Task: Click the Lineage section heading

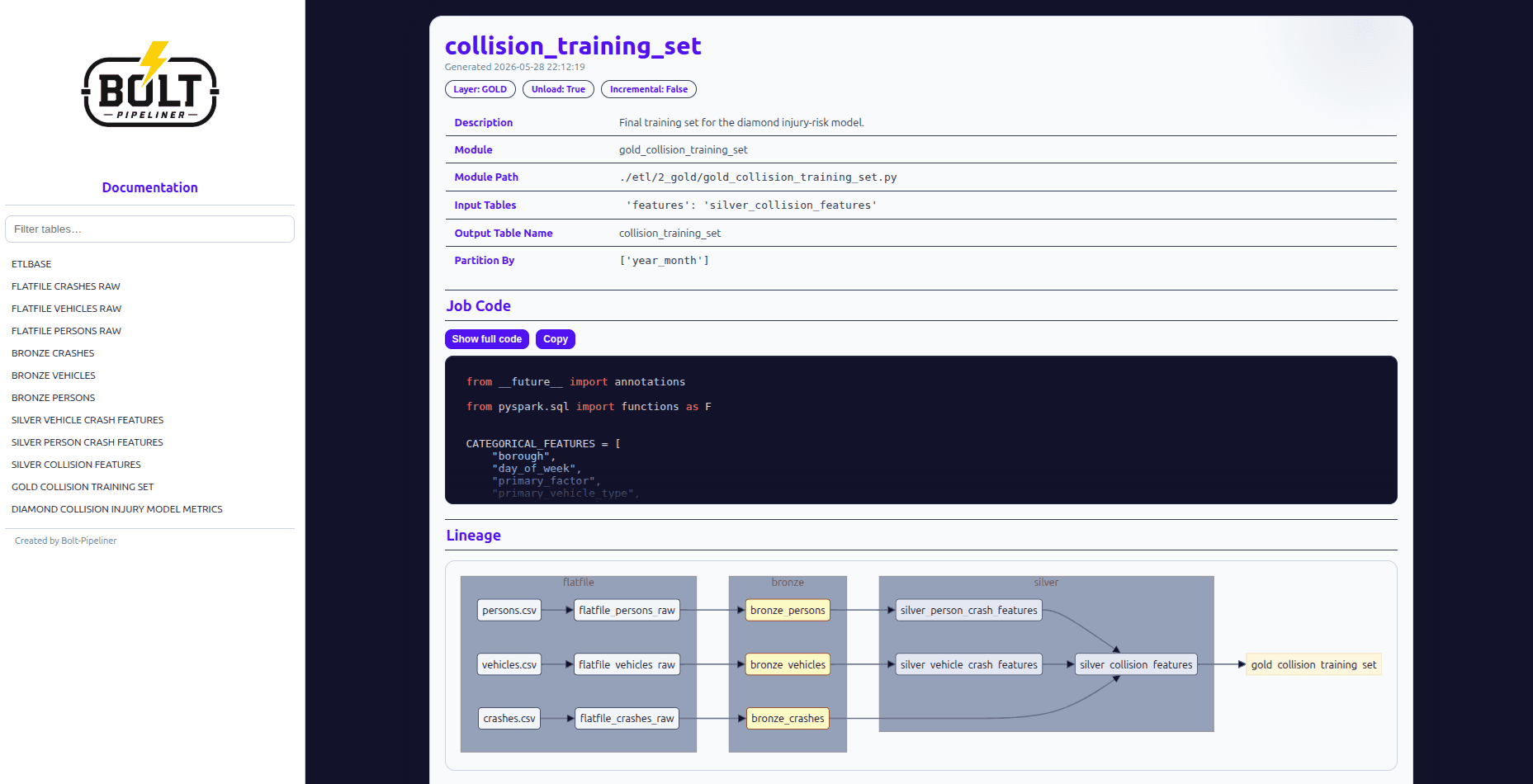Action: point(474,536)
